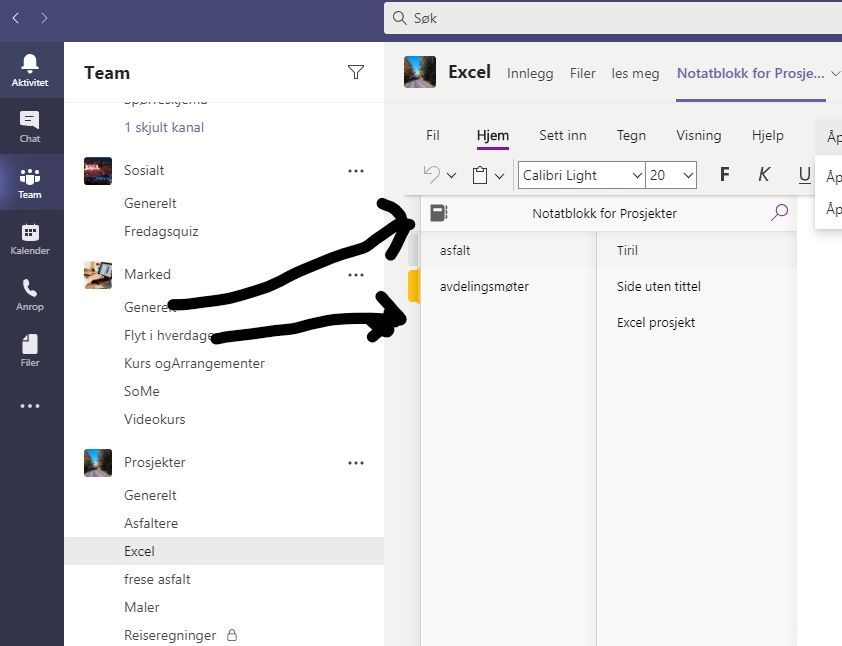Open the paste options dropdown

(x=499, y=174)
